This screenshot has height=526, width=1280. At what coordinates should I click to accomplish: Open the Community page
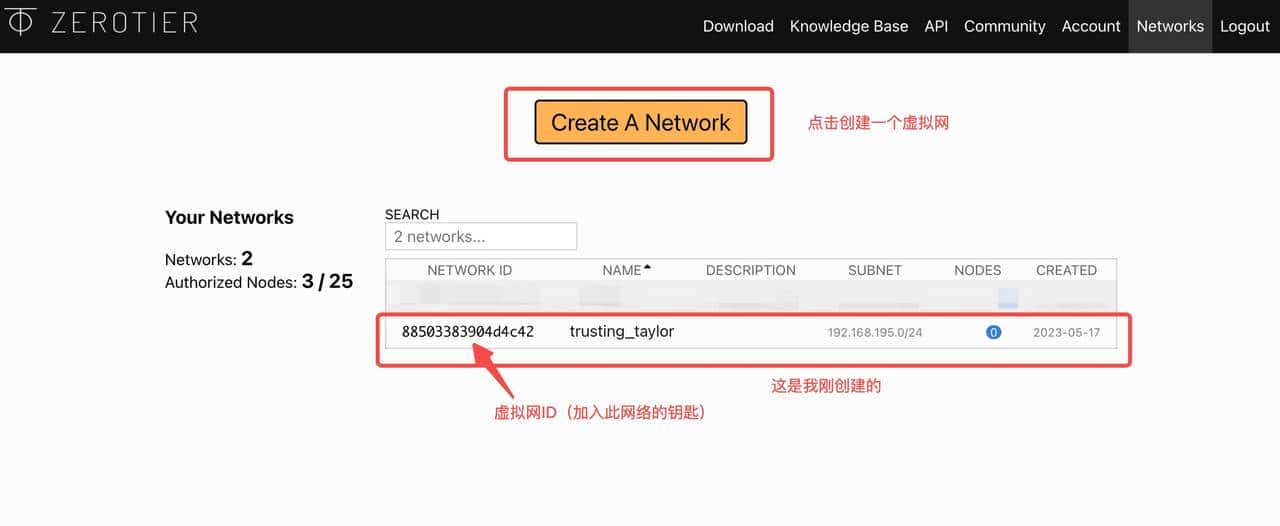tap(1004, 26)
